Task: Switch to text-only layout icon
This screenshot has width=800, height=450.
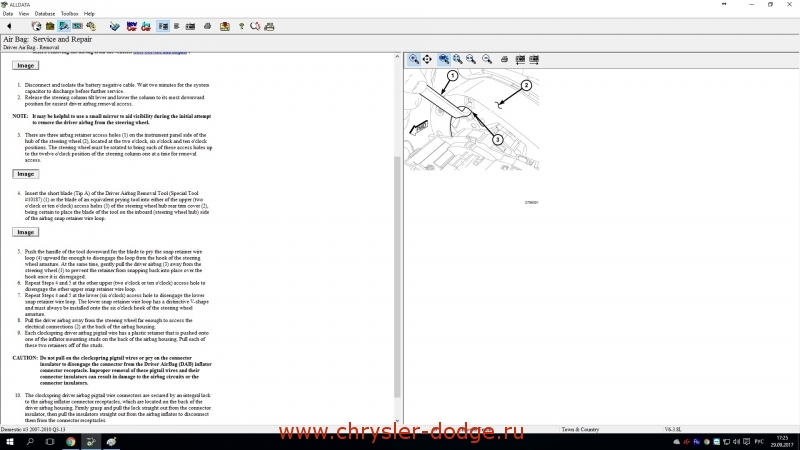Action: pos(177,26)
